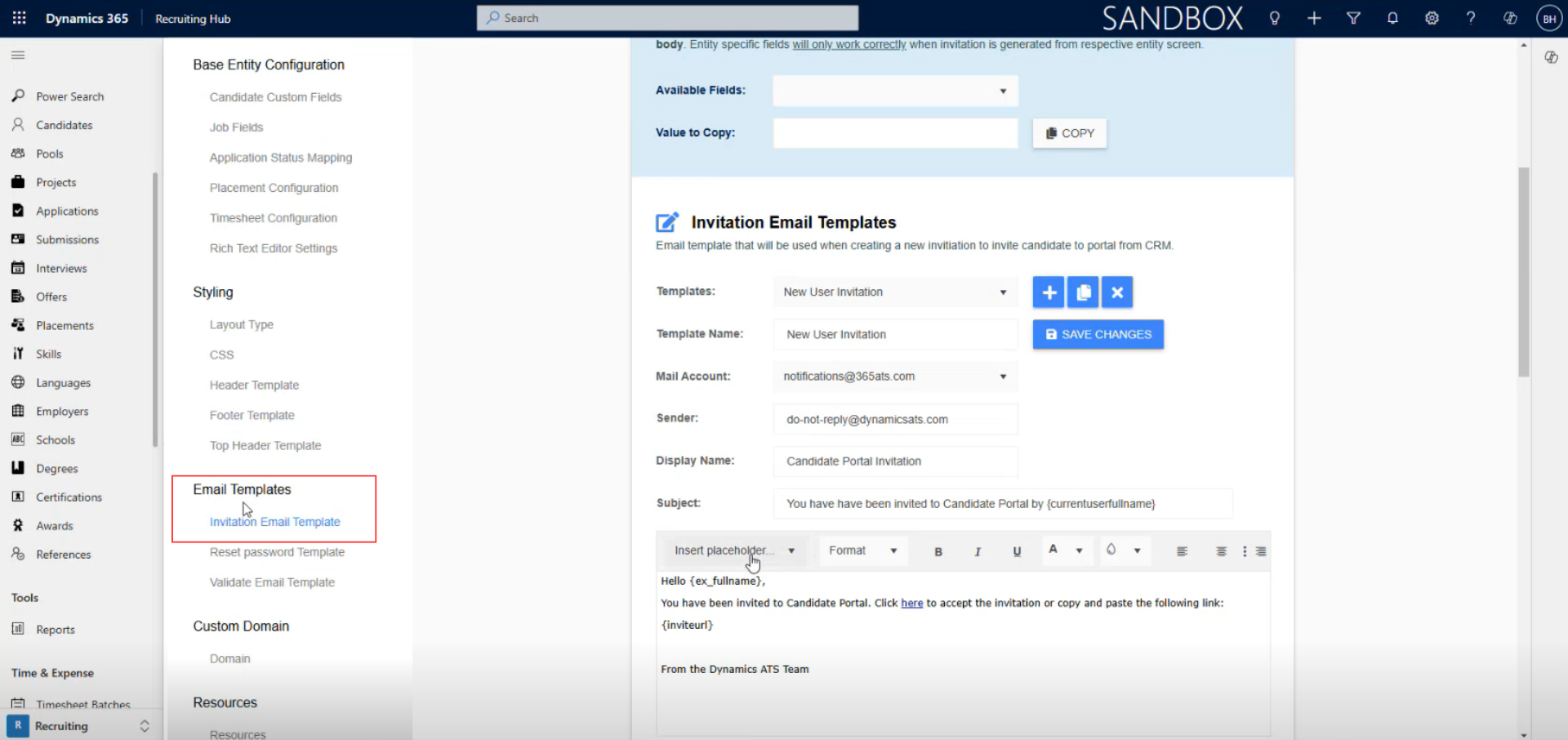The image size is (1568, 740).
Task: Click the lightbulb assistant icon
Action: tap(1275, 18)
